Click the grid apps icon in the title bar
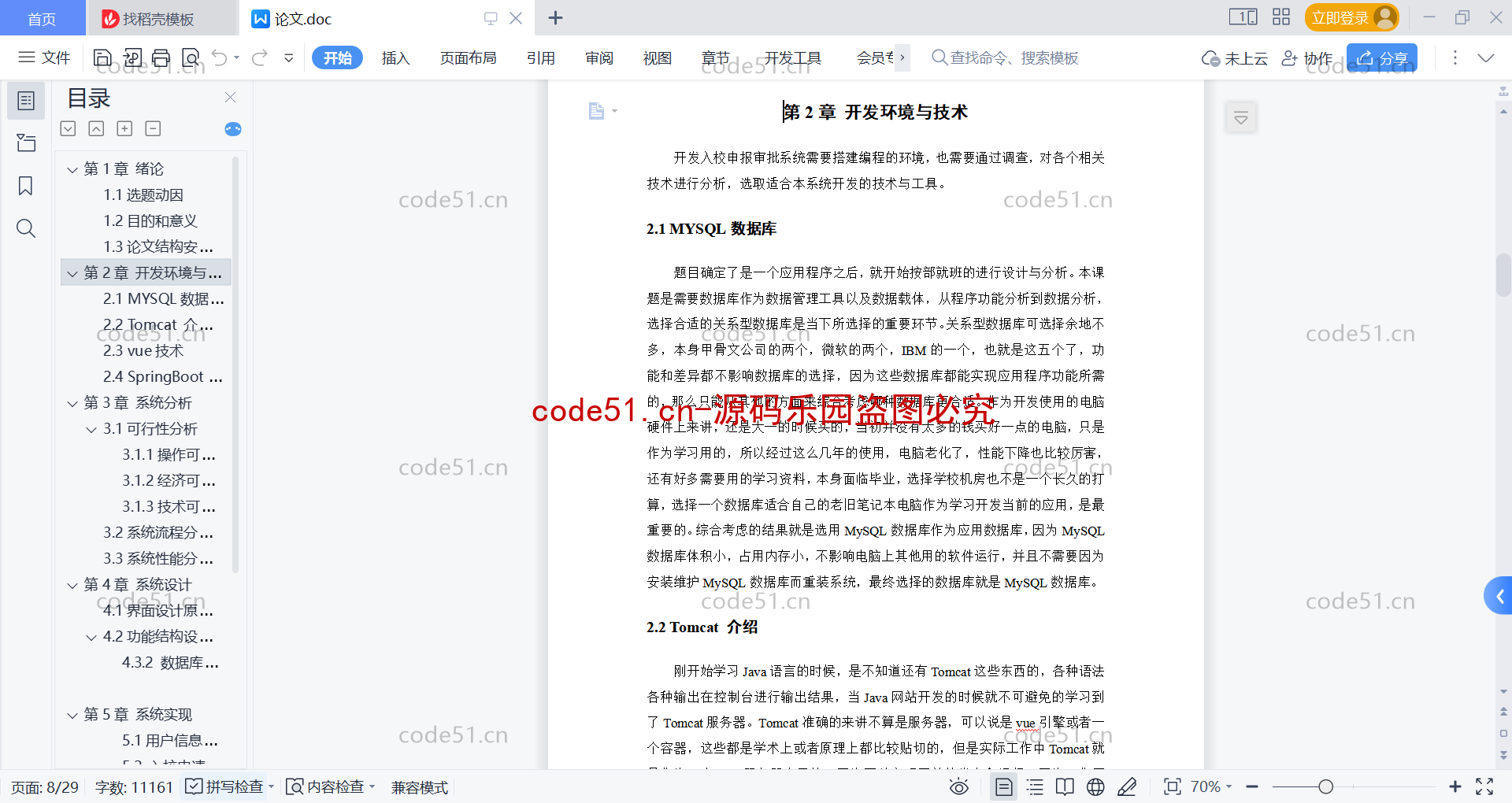 1281,17
